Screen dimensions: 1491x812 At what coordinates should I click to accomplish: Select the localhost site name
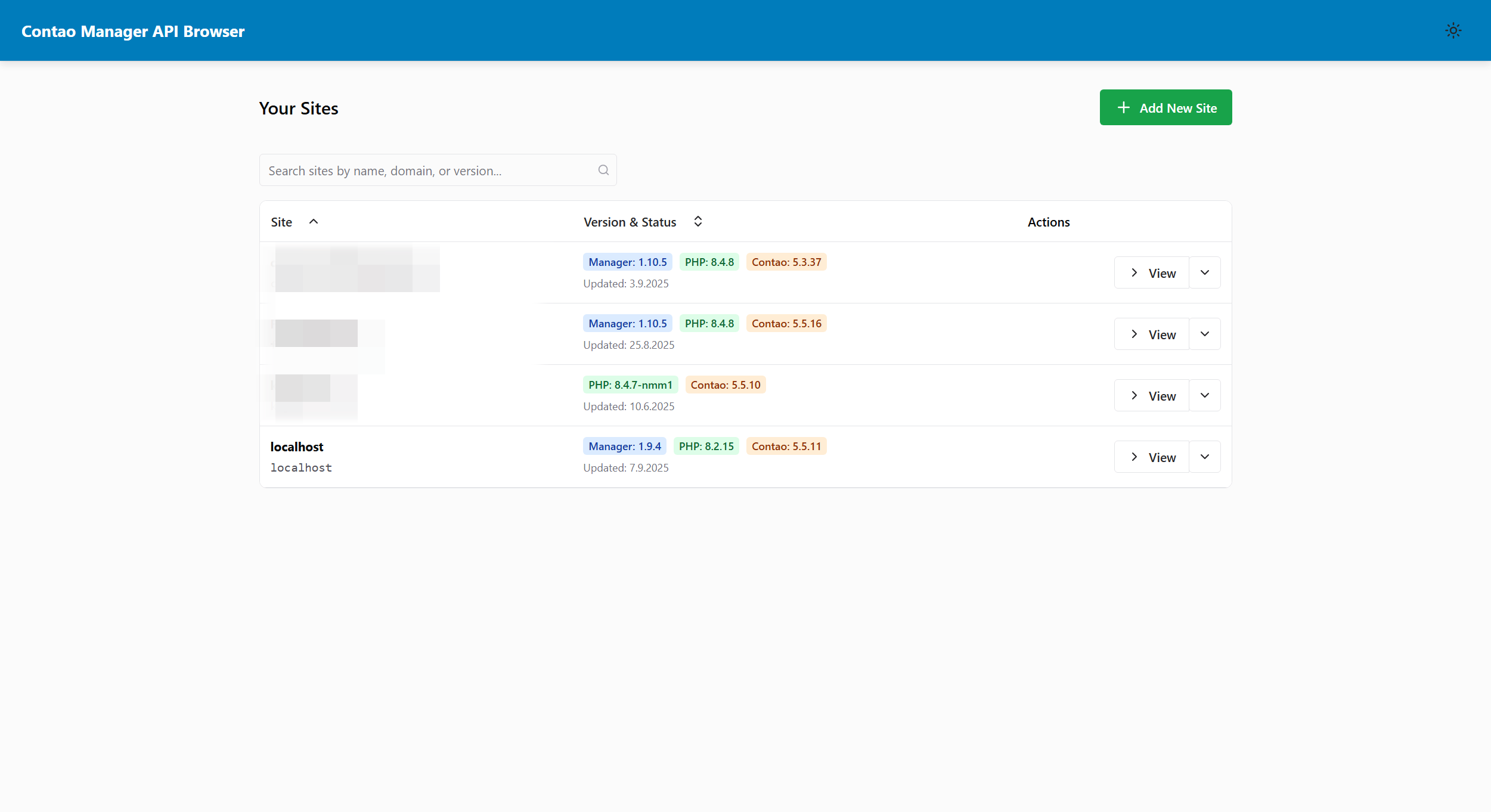pos(296,446)
